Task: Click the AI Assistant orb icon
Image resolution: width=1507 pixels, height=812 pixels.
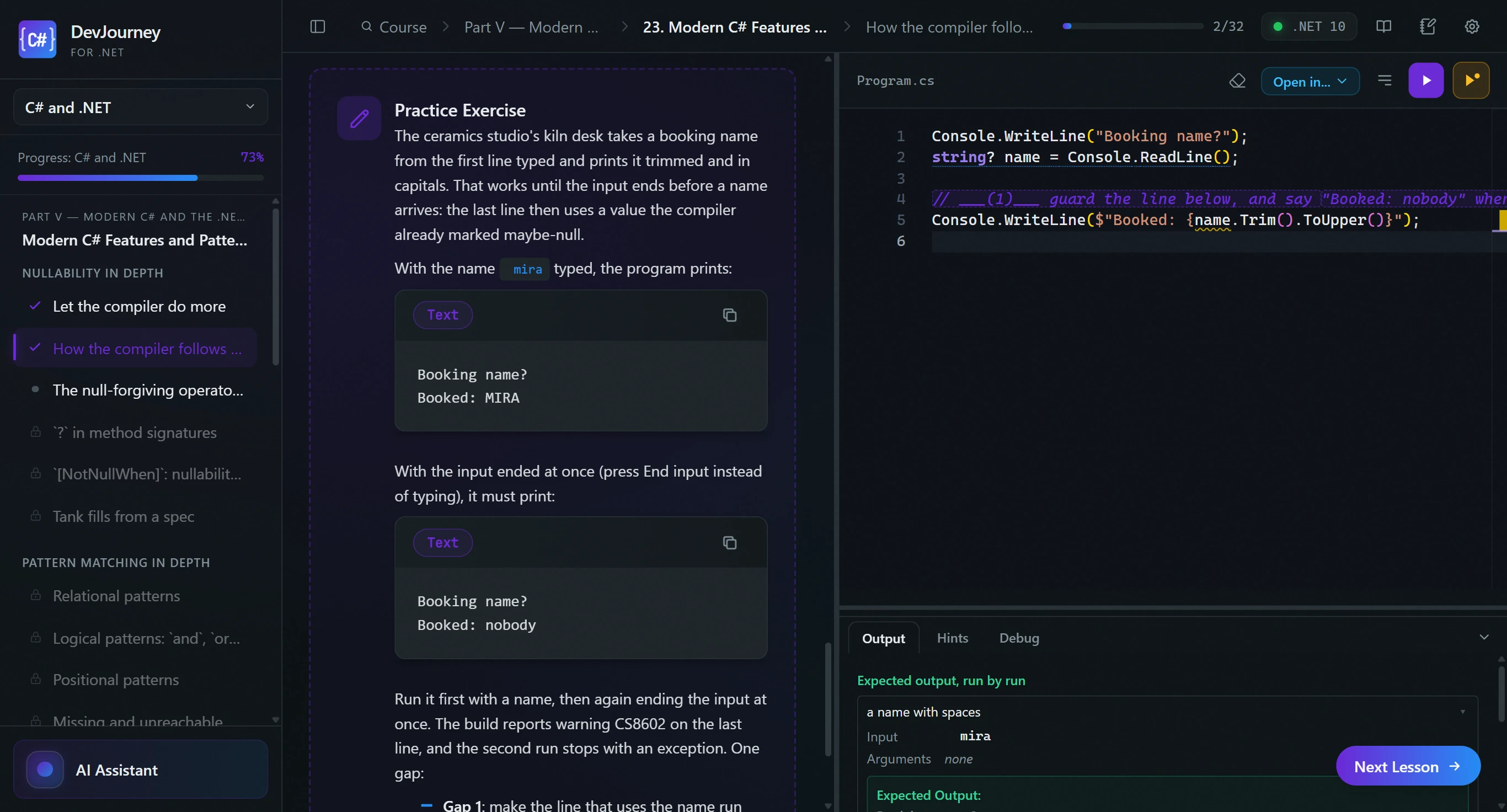Action: click(45, 770)
